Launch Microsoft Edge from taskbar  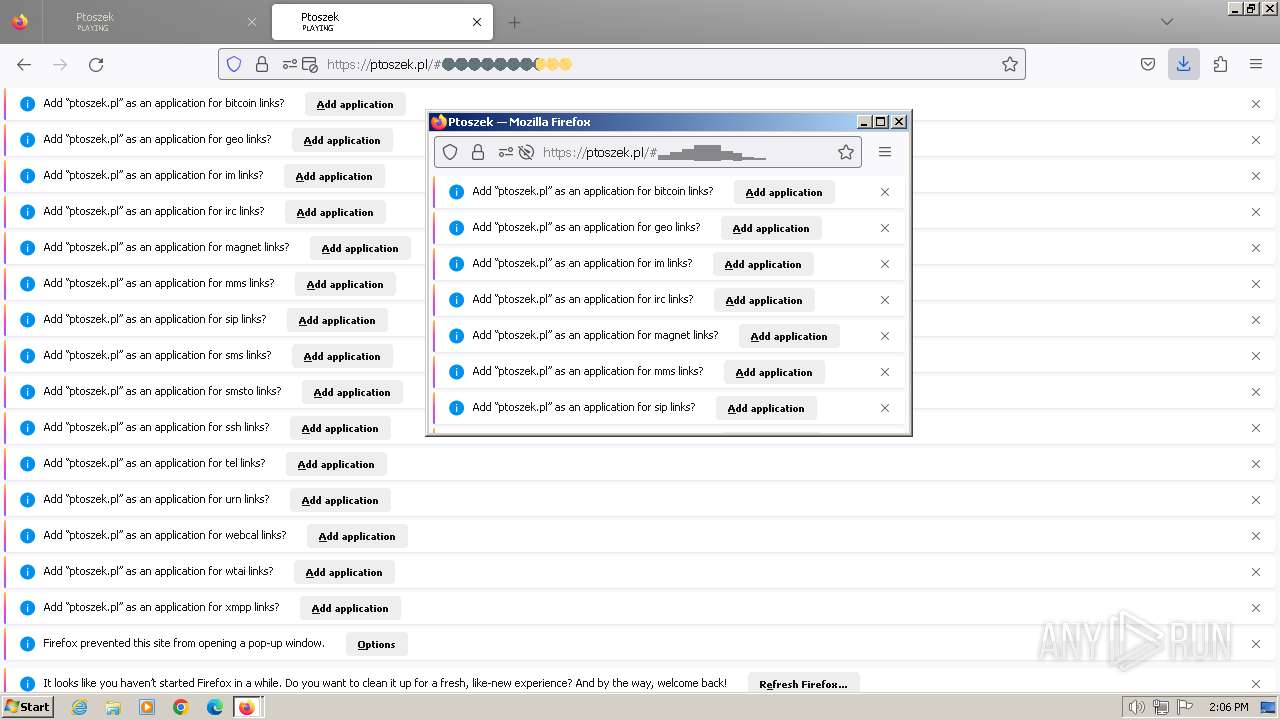click(215, 707)
